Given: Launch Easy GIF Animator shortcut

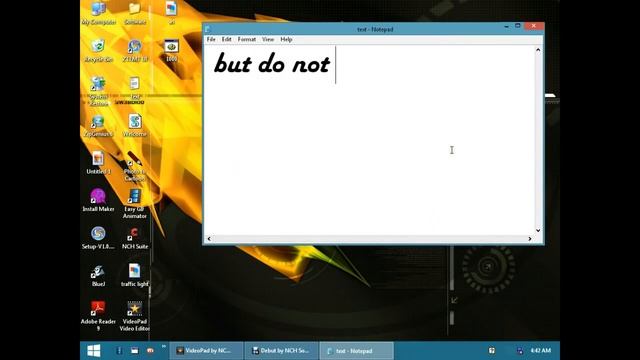Looking at the screenshot, I should pos(135,203).
